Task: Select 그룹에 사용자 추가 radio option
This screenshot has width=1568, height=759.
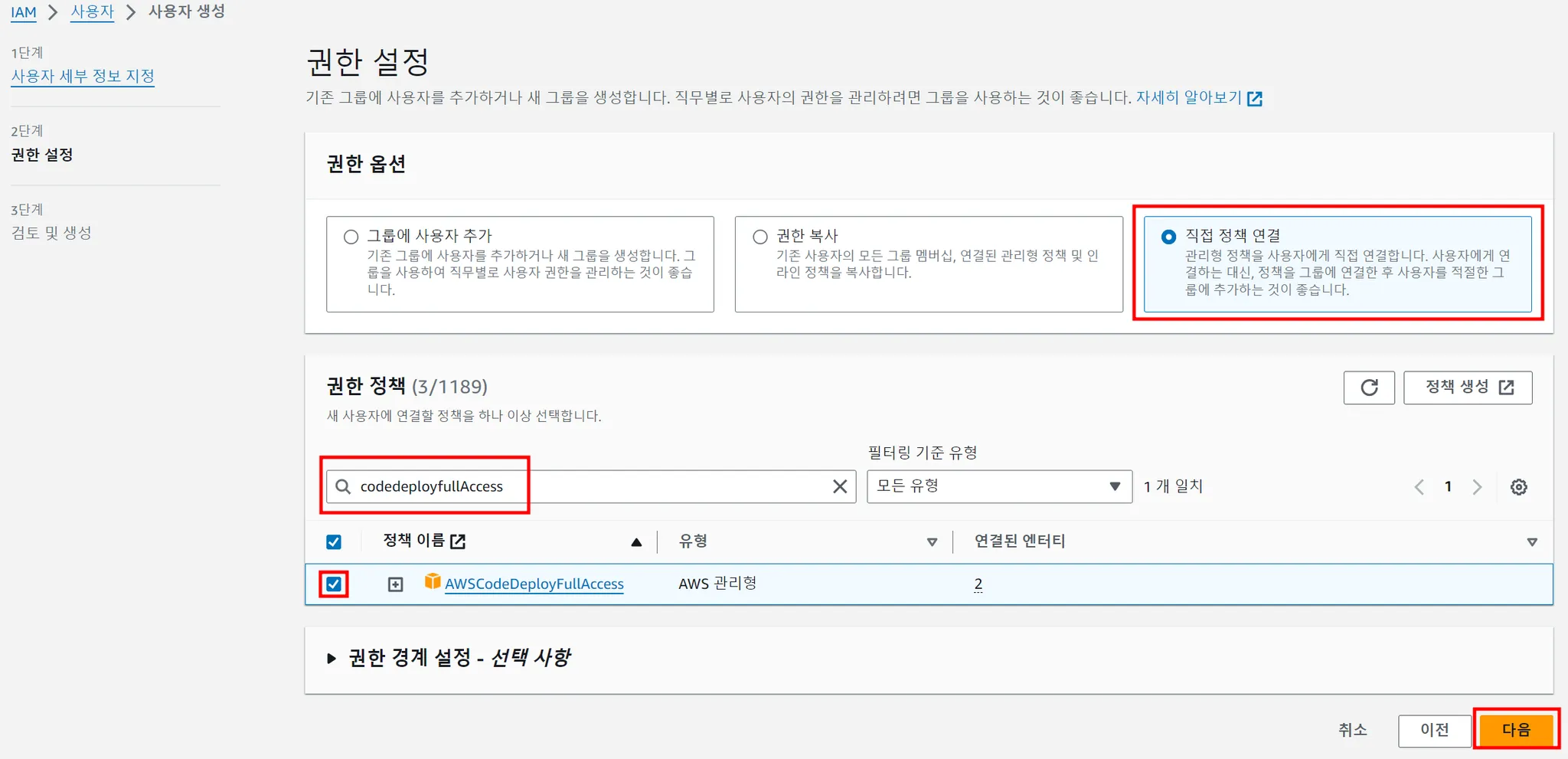Action: pyautogui.click(x=351, y=237)
